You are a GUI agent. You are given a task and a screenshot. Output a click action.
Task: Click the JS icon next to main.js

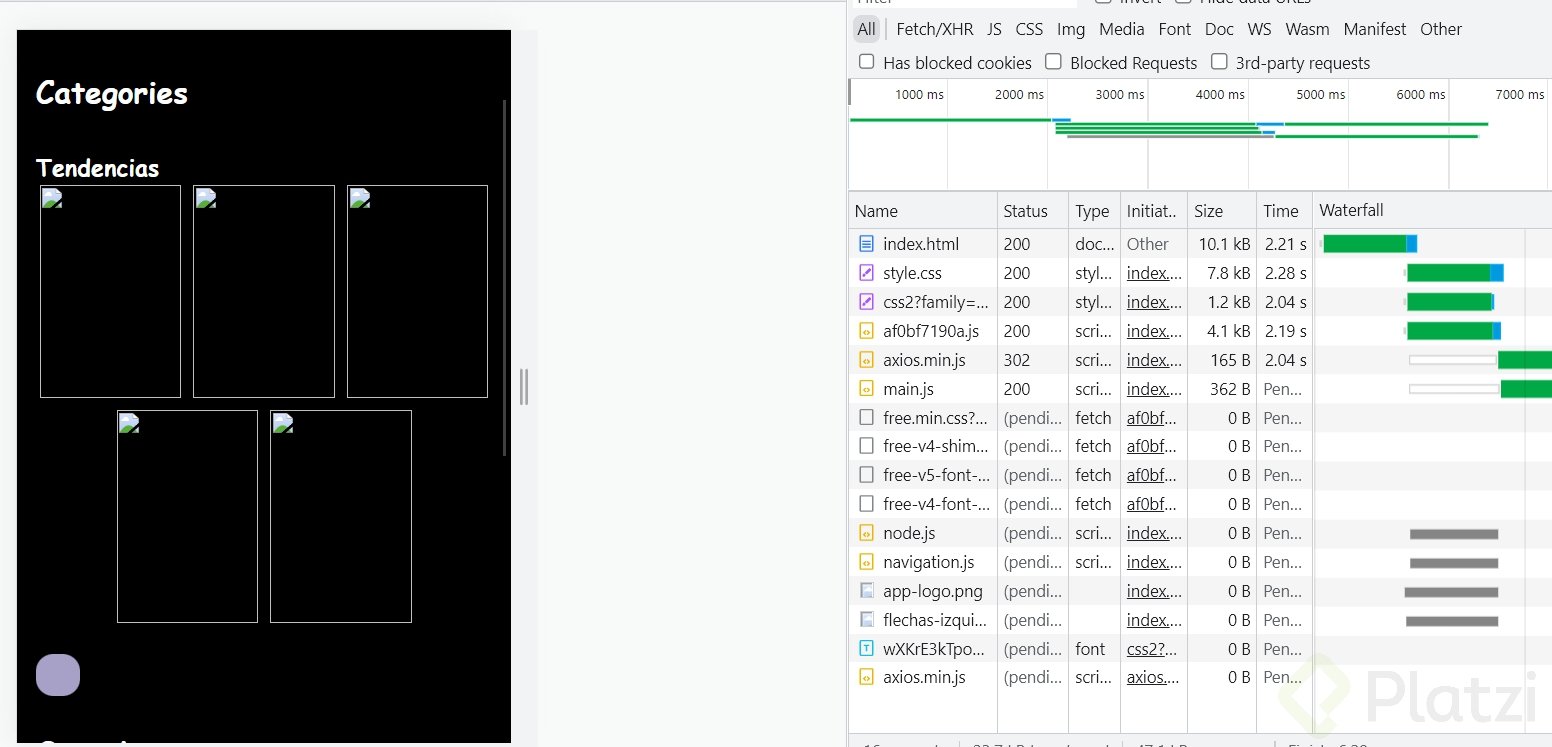tap(865, 389)
